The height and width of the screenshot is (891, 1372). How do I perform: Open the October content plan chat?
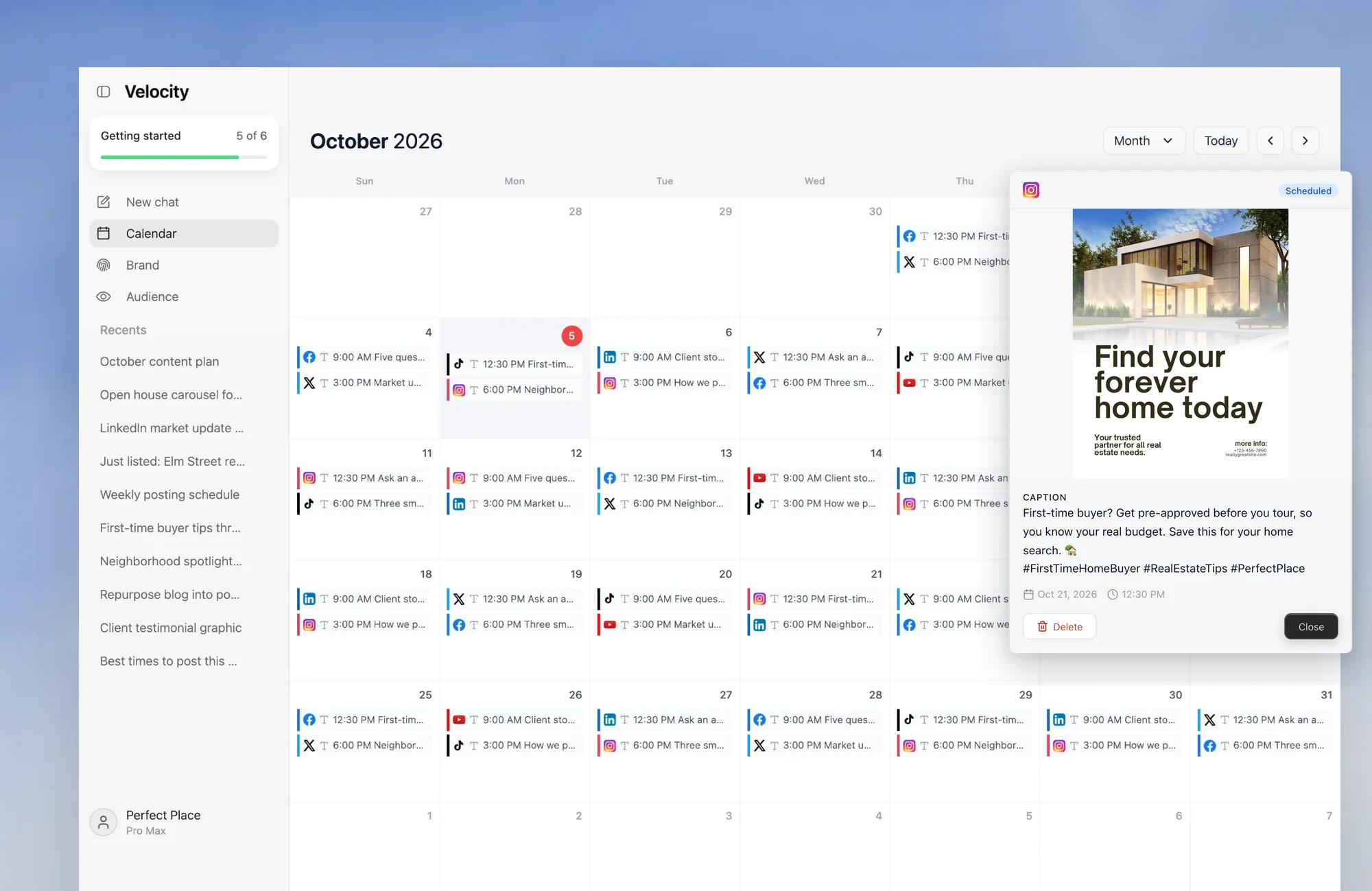160,361
